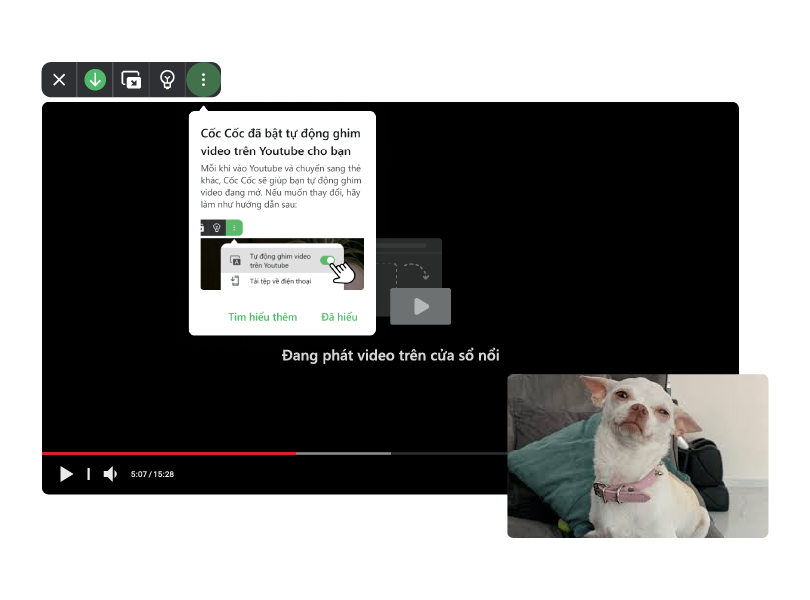Click the grey buffered section of progress bar
The height and width of the screenshot is (600, 810).
tap(344, 453)
